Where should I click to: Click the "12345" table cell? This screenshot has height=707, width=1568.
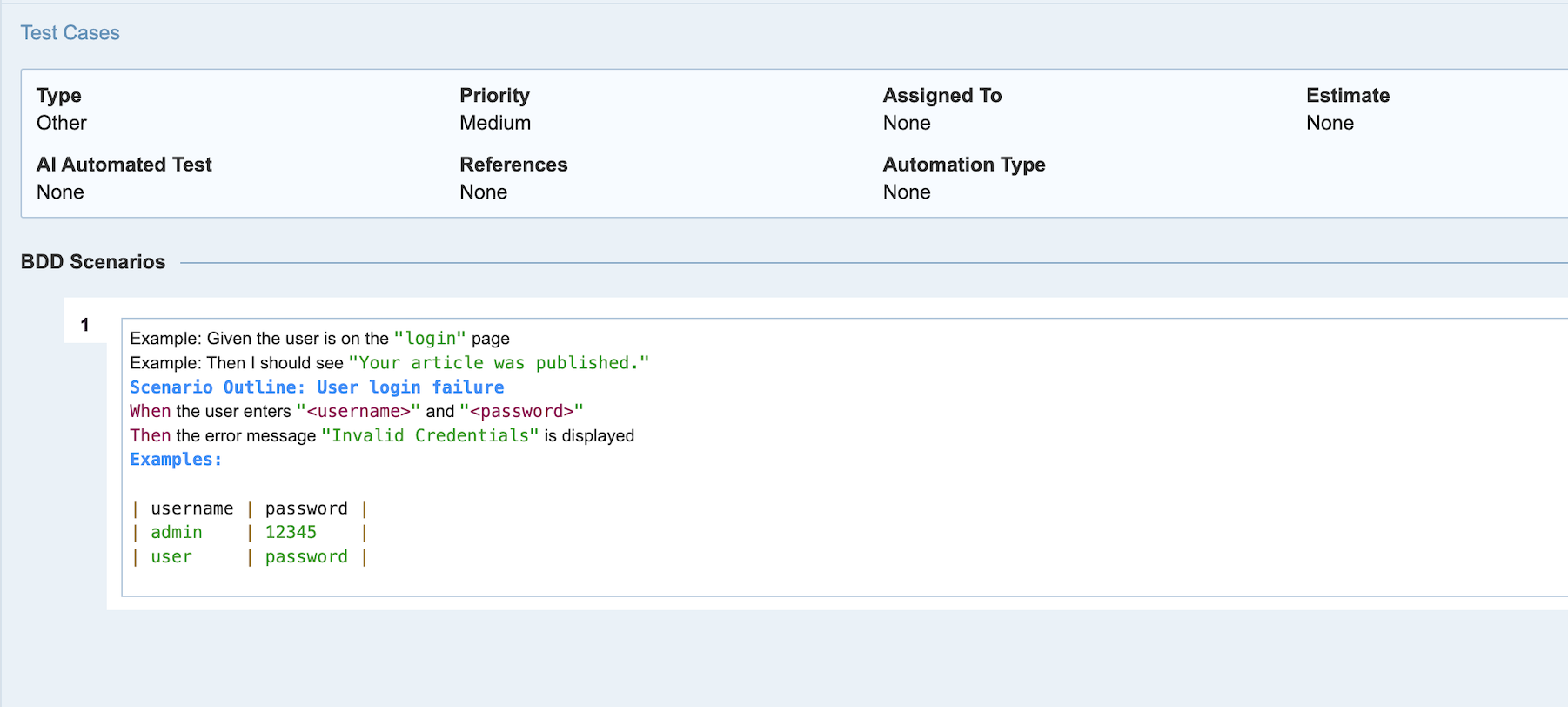(x=291, y=532)
